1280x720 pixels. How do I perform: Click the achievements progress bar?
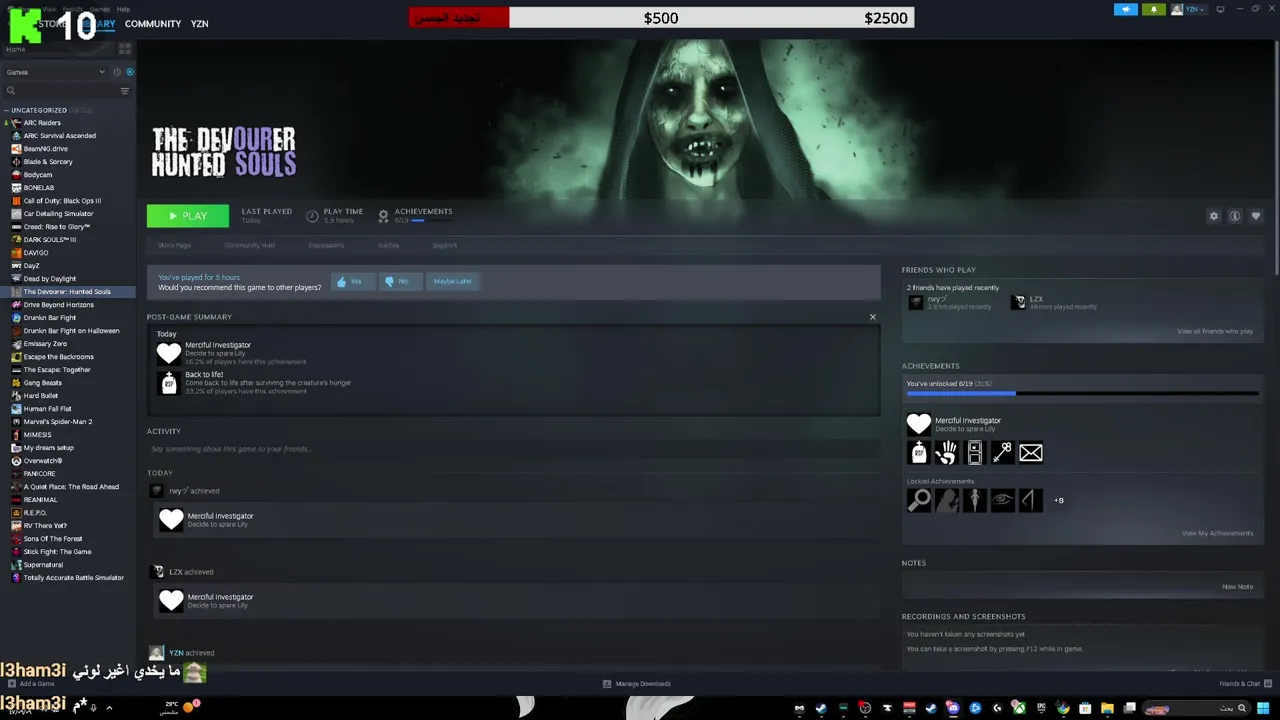click(x=1082, y=394)
